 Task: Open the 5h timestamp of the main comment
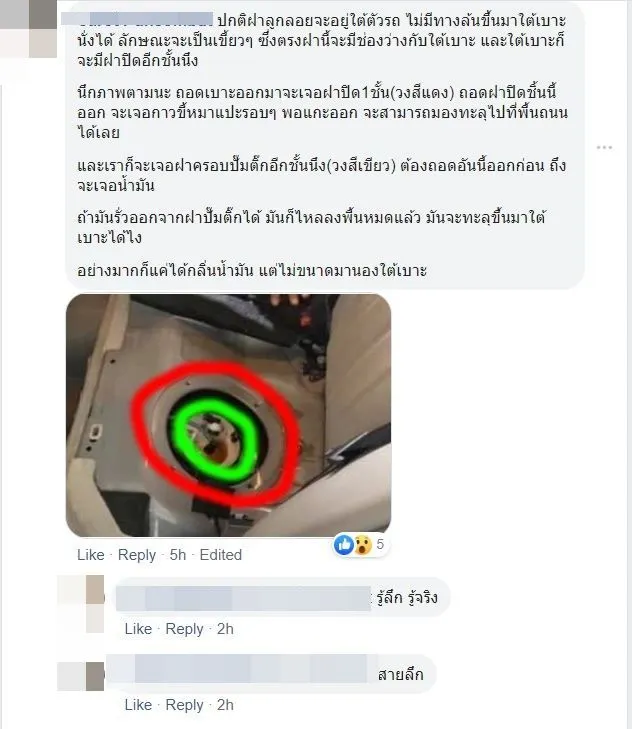(178, 555)
